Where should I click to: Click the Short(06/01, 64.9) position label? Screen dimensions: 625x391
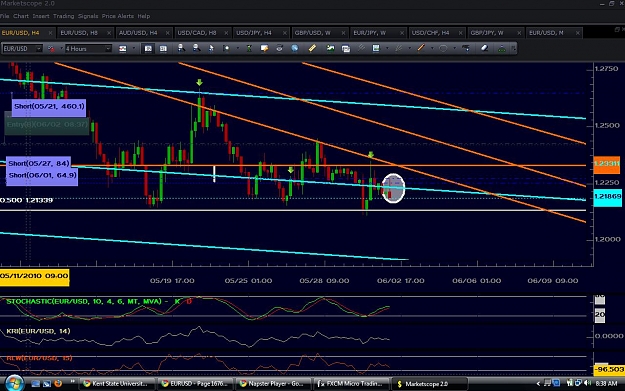tap(42, 175)
